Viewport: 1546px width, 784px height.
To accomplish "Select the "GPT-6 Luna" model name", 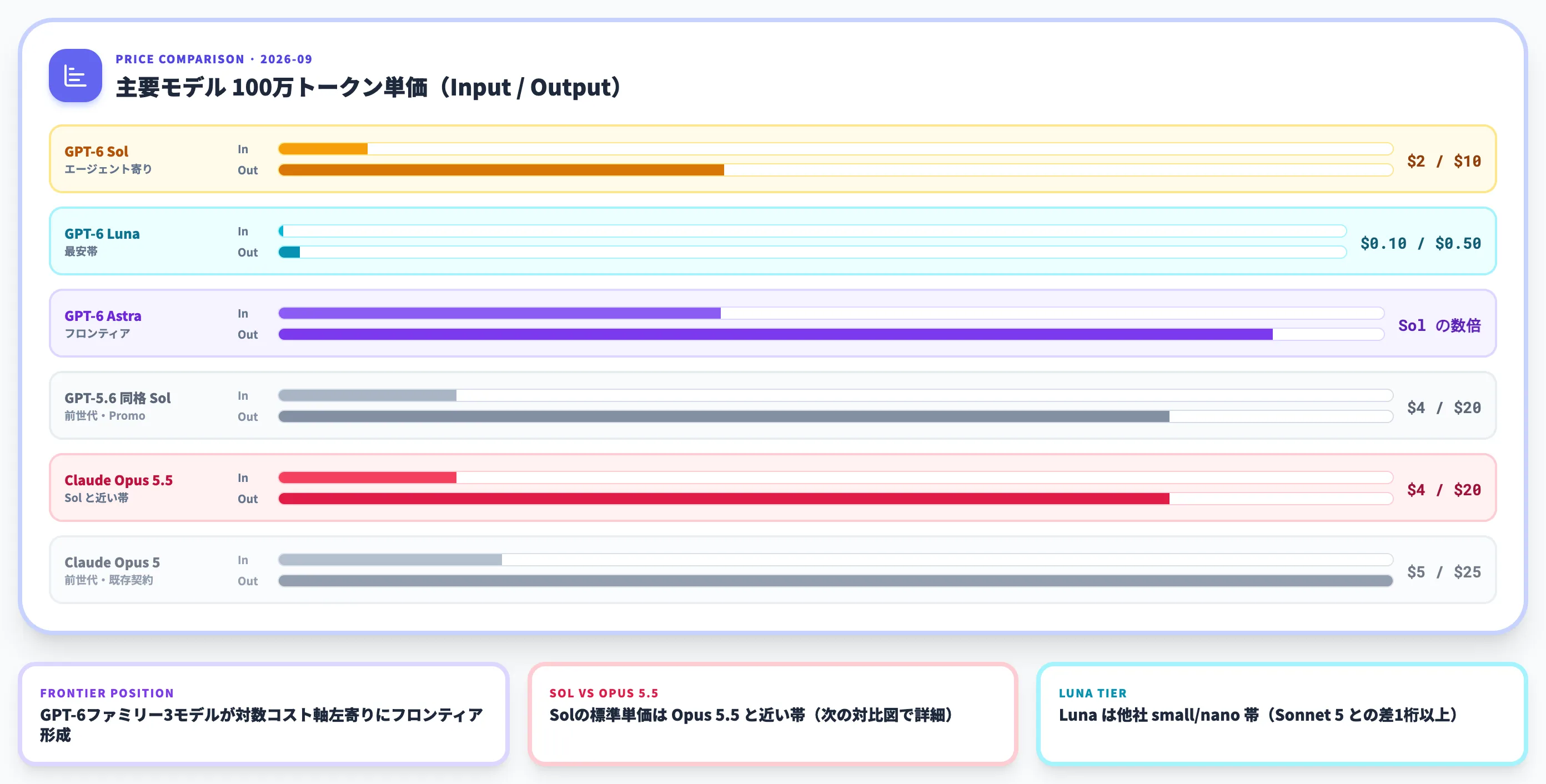I will click(102, 233).
